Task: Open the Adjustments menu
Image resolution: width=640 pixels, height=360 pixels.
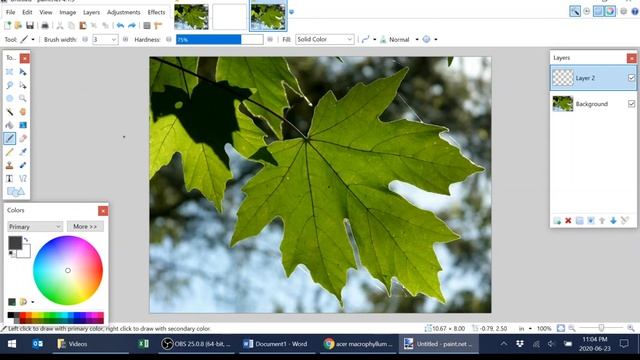Action: coord(124,12)
